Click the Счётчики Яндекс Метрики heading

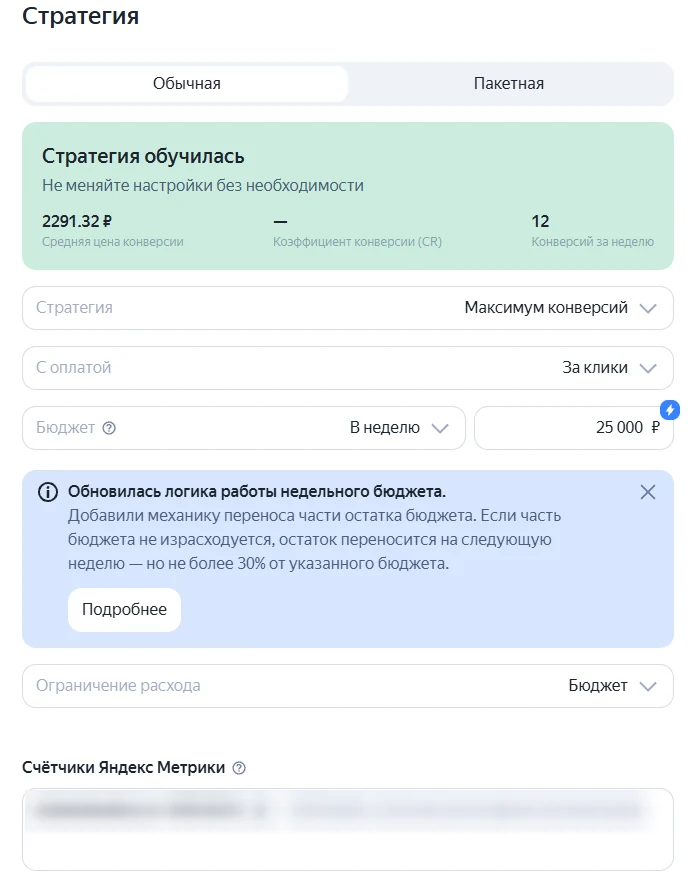tap(123, 768)
